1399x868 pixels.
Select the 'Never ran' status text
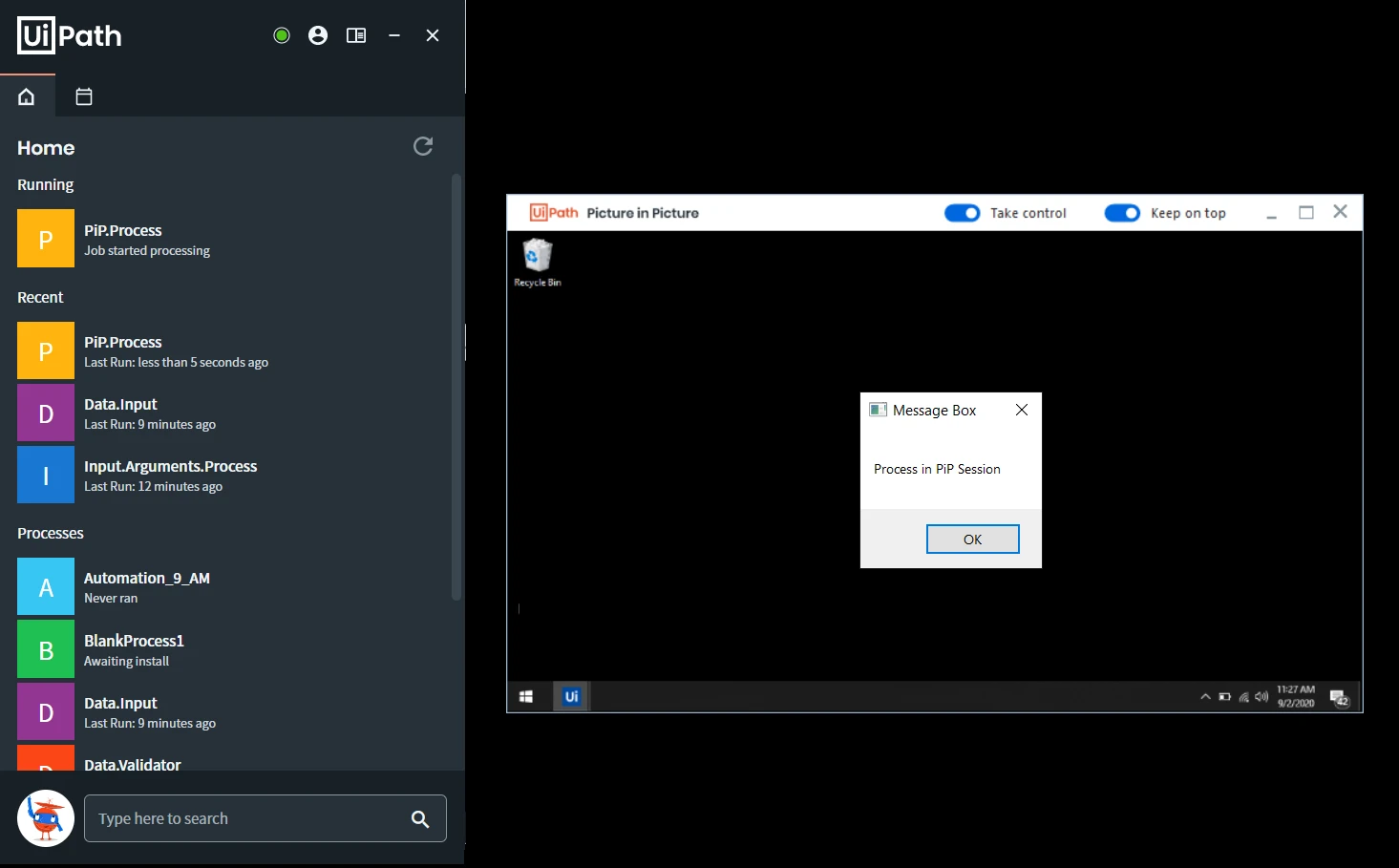tap(111, 599)
